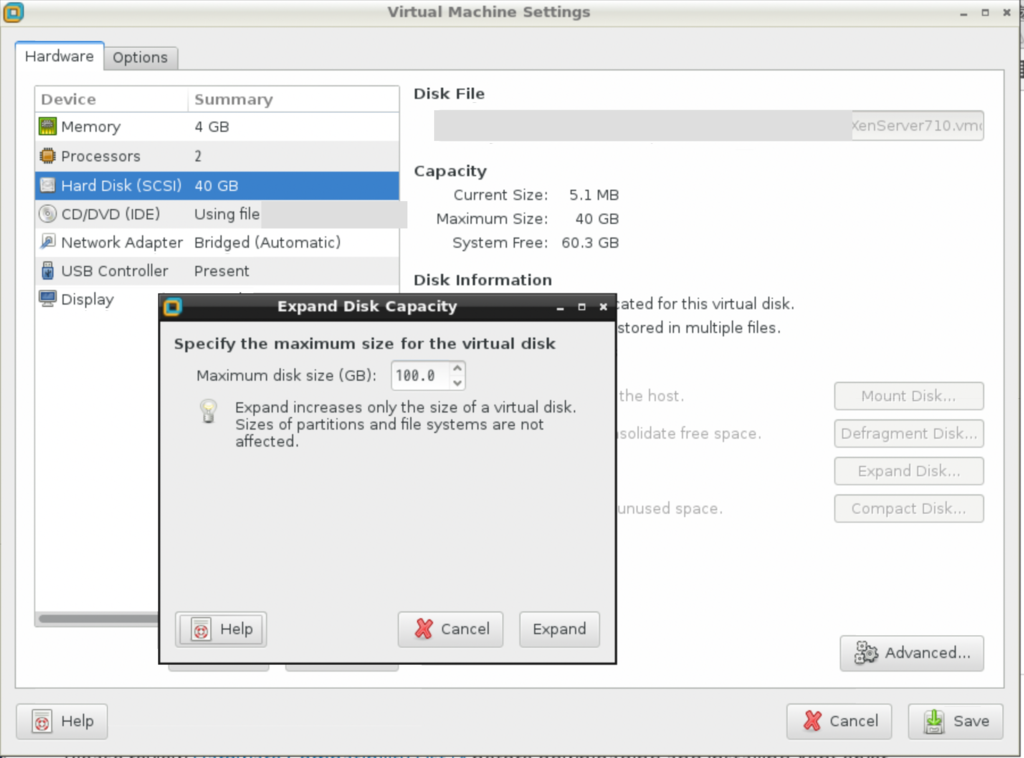This screenshot has width=1024, height=758.
Task: Click the Expand Disk... button in settings
Action: pos(908,471)
